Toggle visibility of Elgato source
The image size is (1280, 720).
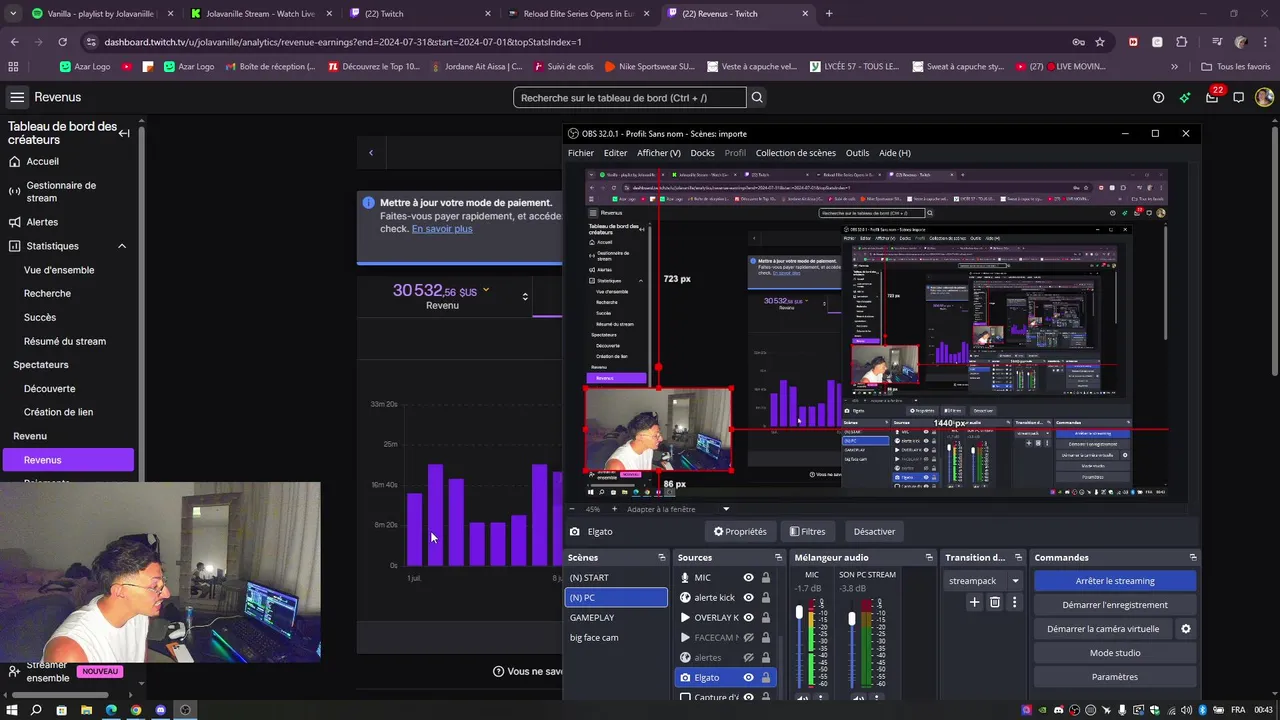[748, 678]
